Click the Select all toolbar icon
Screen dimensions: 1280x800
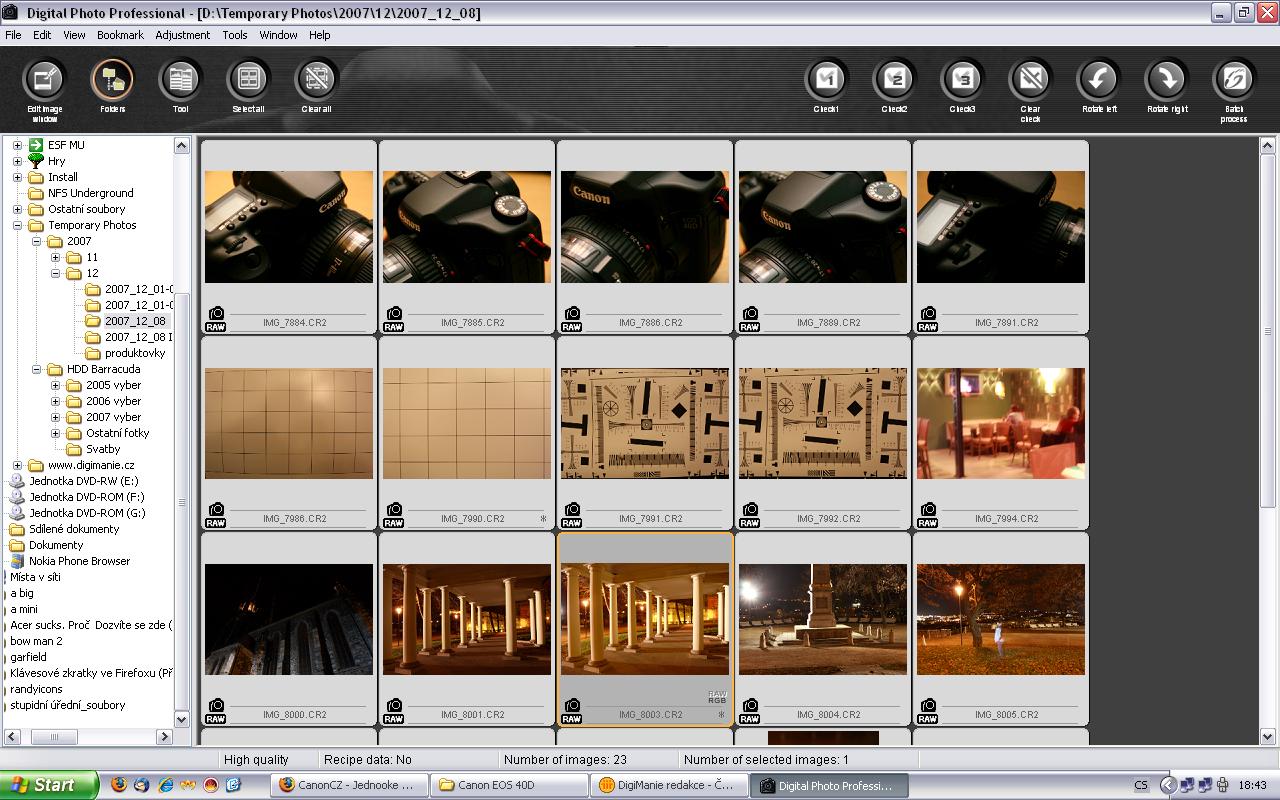(x=248, y=80)
